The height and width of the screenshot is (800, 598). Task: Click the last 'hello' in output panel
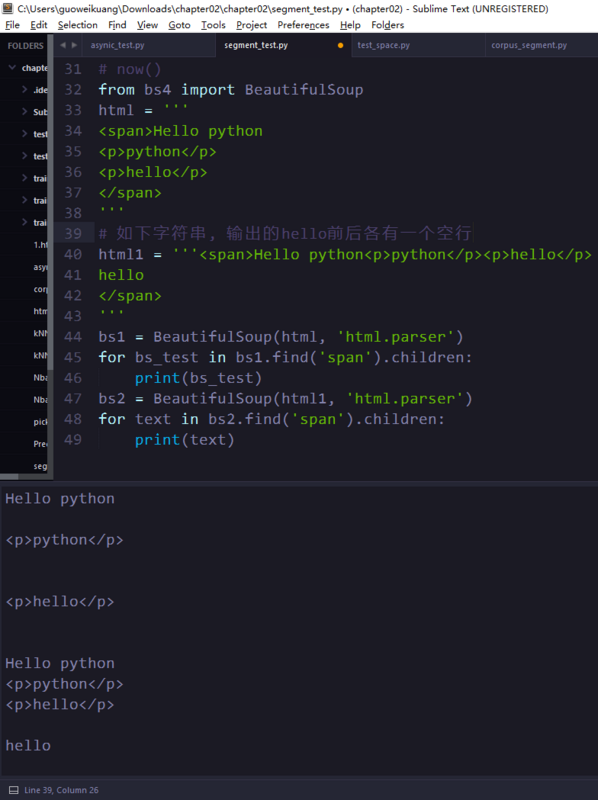pos(28,746)
